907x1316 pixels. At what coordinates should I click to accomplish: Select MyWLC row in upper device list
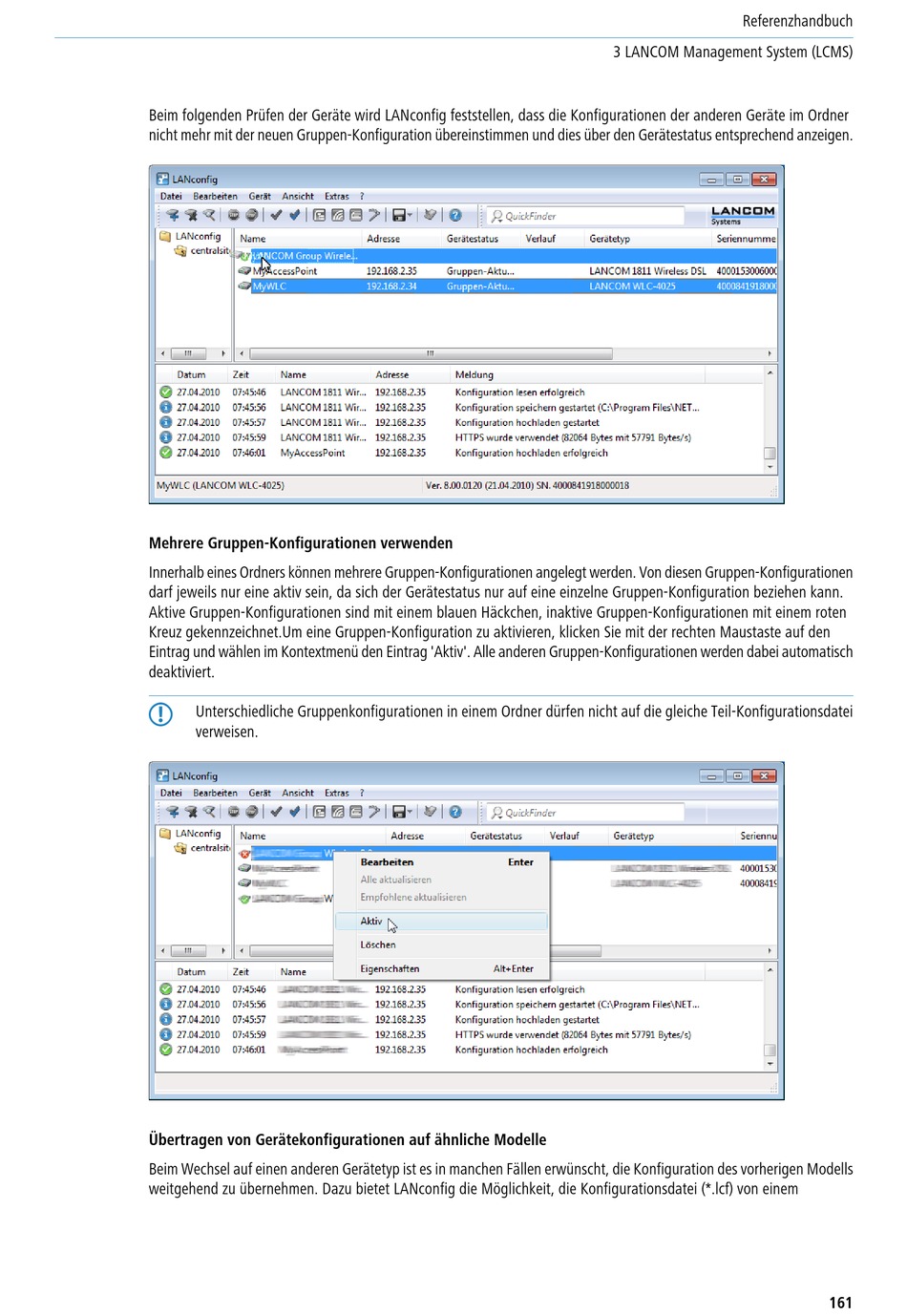pos(505,287)
